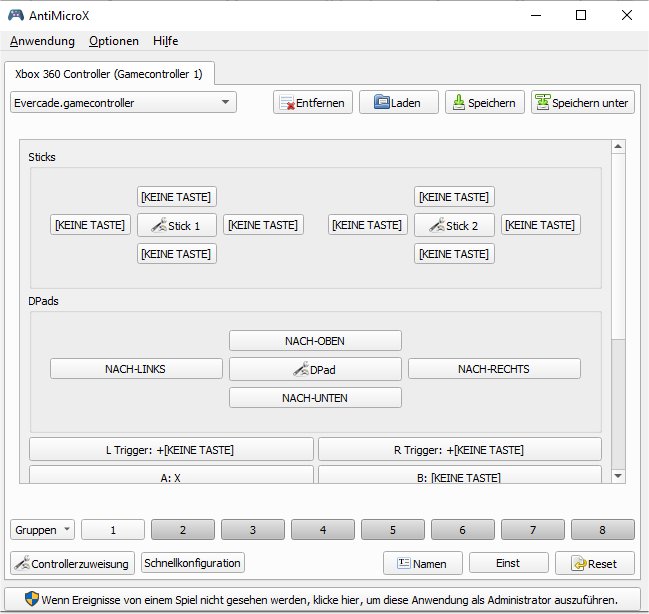Click the Schnellkonfiguration button
Image resolution: width=649 pixels, height=614 pixels.
(193, 563)
